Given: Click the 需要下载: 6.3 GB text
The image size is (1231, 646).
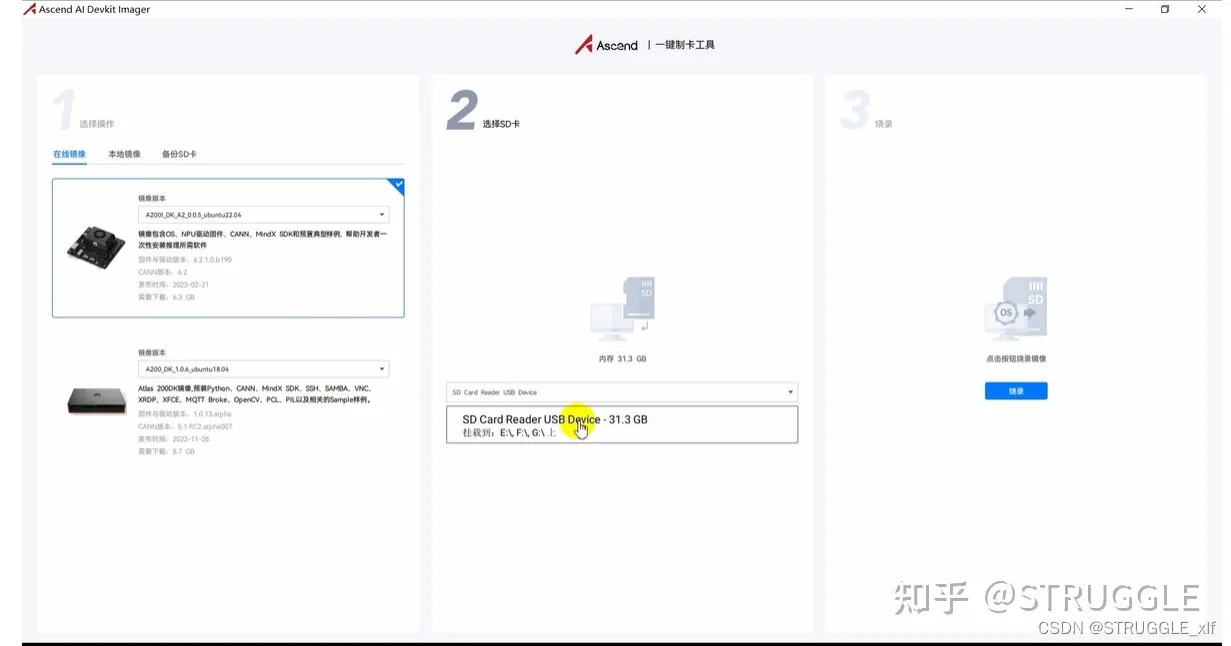Looking at the screenshot, I should 166,297.
